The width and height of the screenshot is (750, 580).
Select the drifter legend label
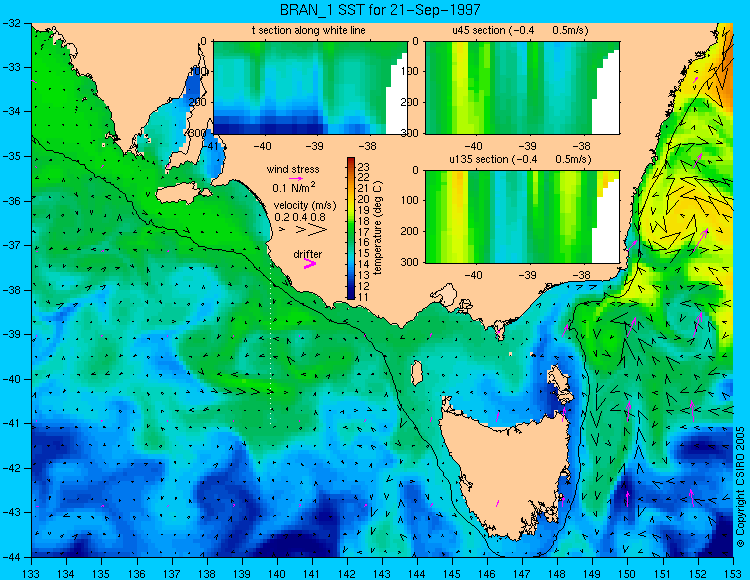308,254
